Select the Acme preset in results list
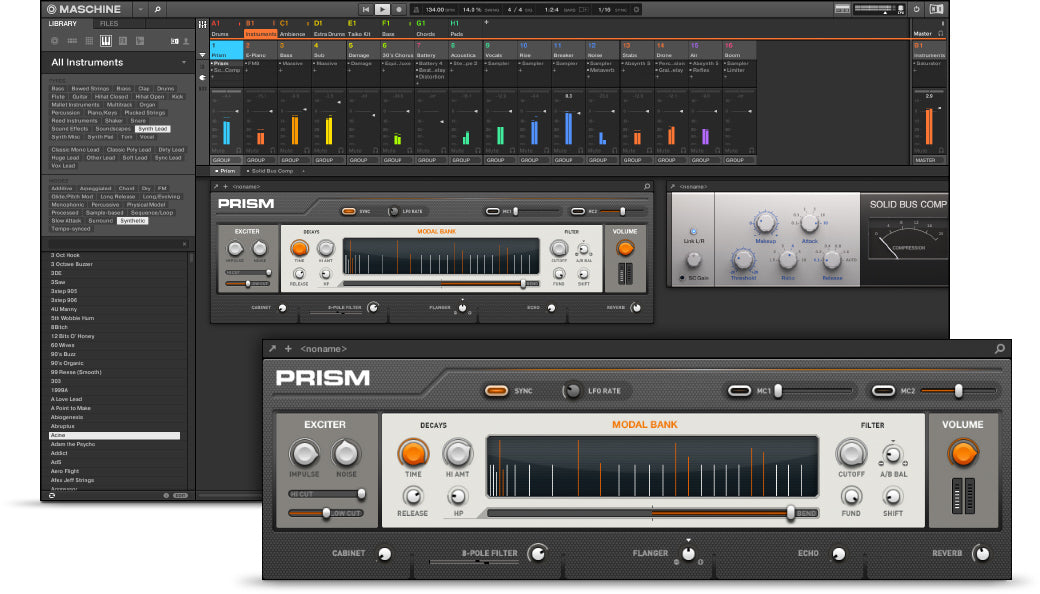This screenshot has height=594, width=1040. 114,436
